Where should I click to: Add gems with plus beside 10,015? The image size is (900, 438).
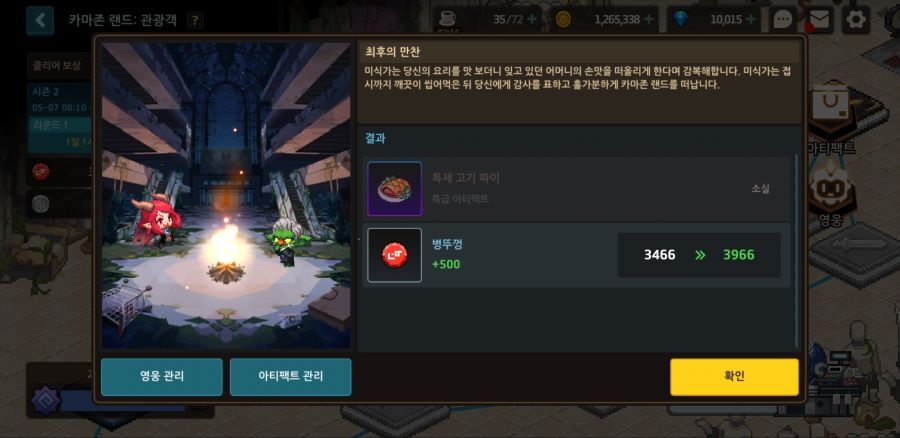point(751,20)
